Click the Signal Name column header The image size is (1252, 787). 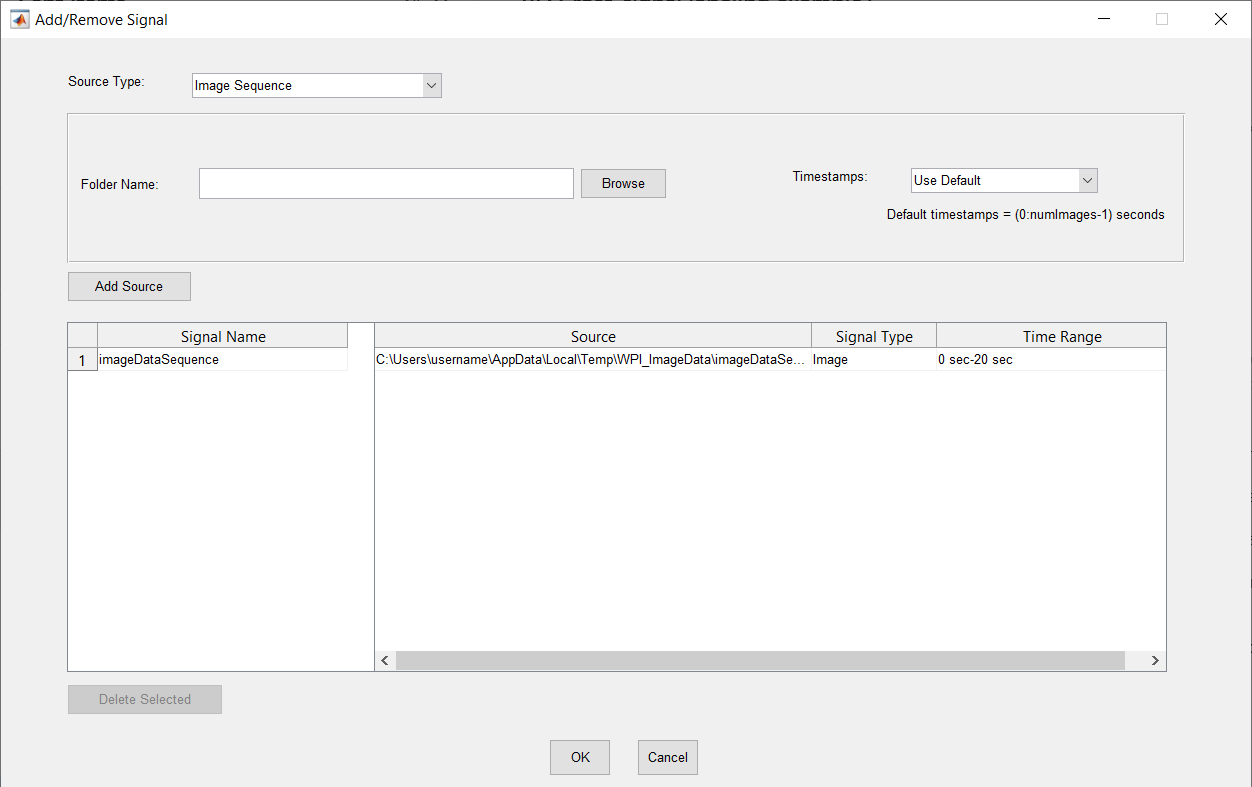click(x=223, y=337)
